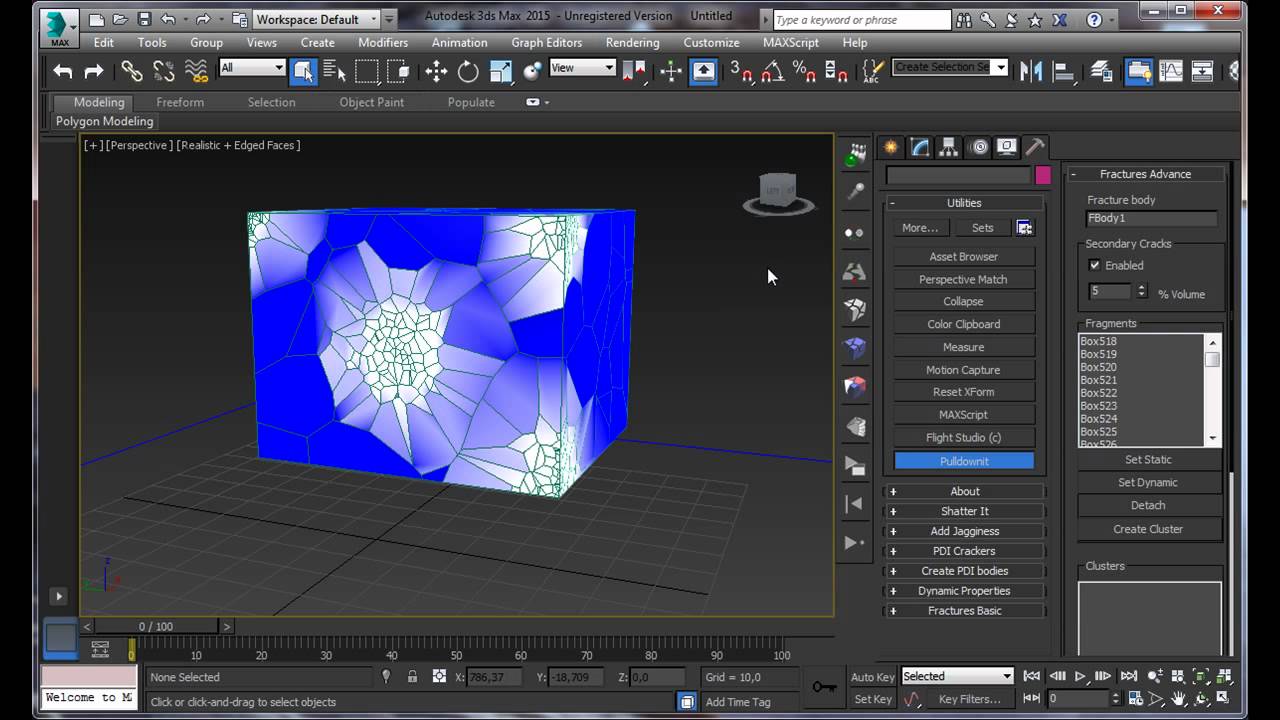Click the Mirror tool icon
The height and width of the screenshot is (720, 1280).
(x=1030, y=71)
